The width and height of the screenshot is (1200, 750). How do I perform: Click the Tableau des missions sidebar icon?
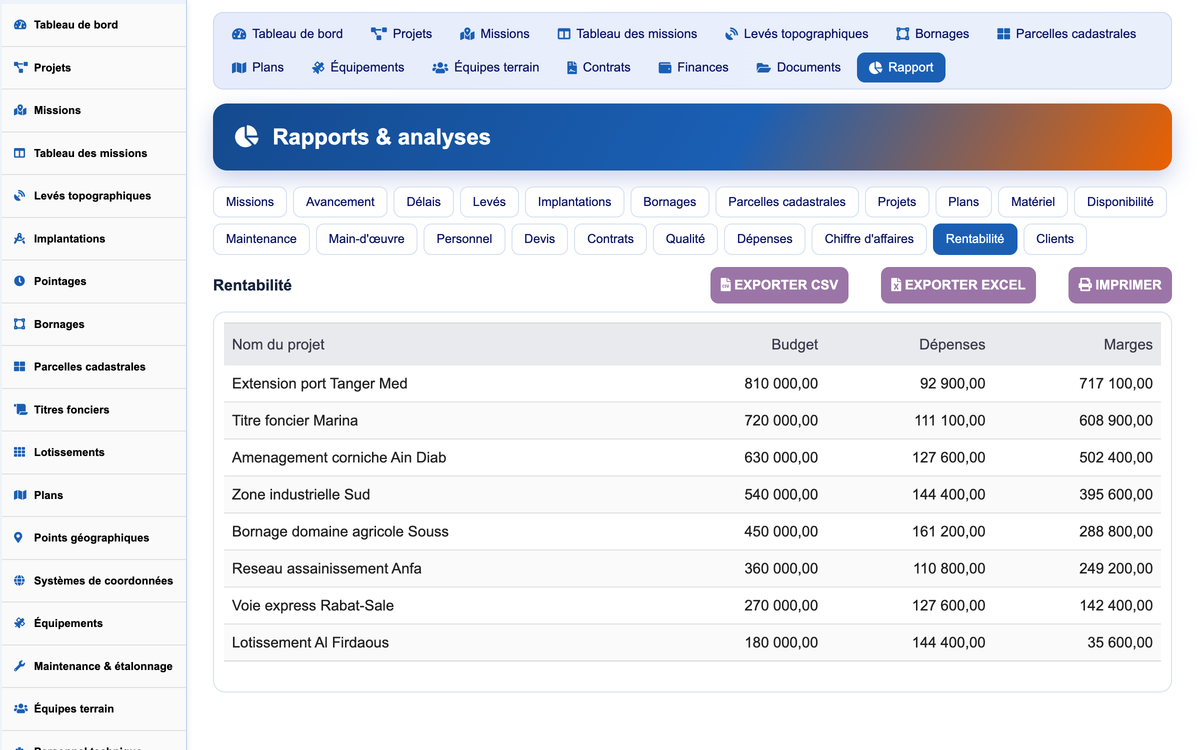[x=20, y=153]
